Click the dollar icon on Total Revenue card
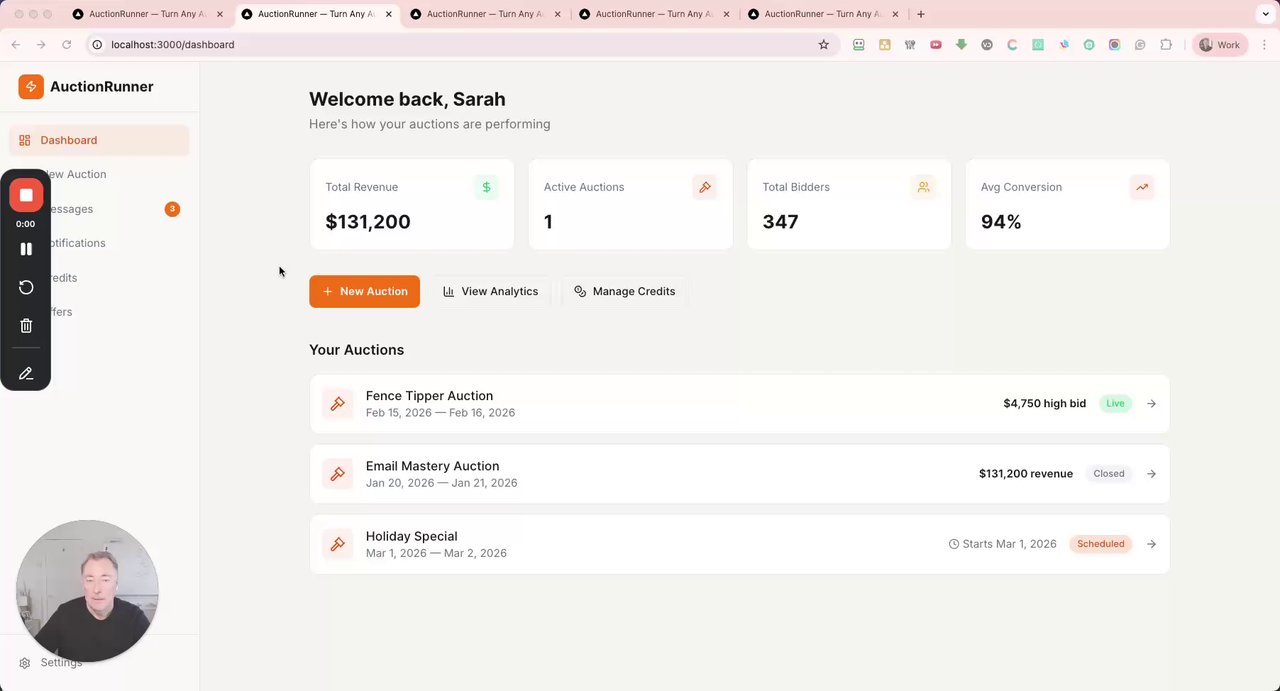 (486, 187)
